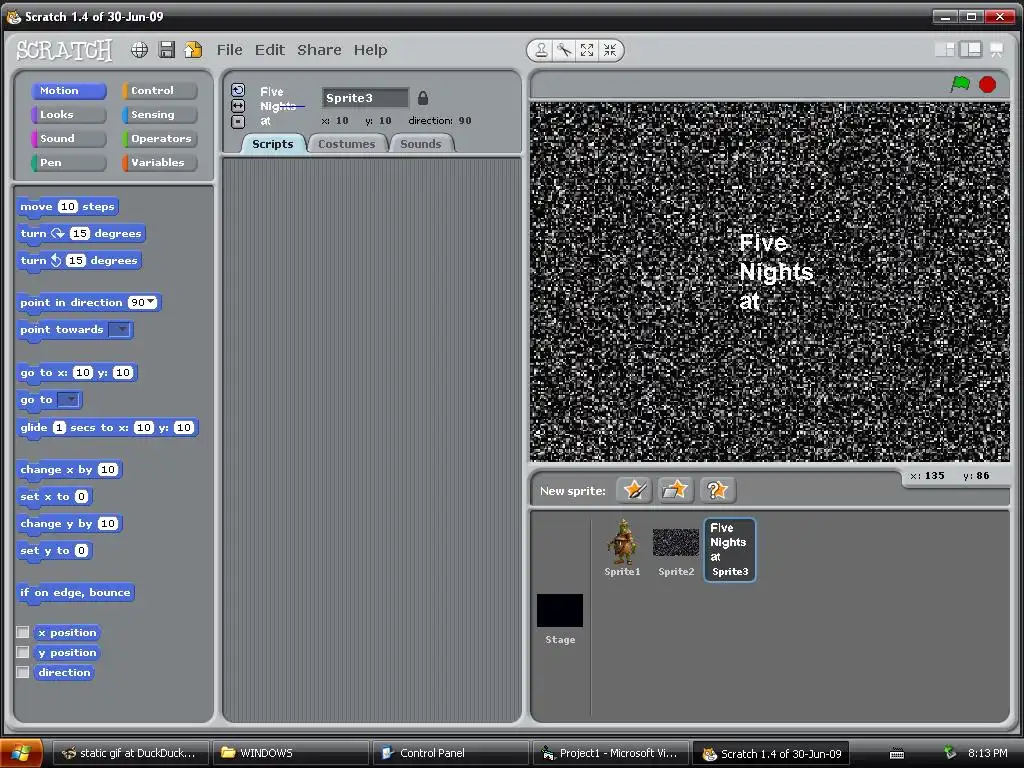Viewport: 1024px width, 768px height.
Task: Click the turn counterclockwise 15 degrees block
Action: tap(78, 260)
